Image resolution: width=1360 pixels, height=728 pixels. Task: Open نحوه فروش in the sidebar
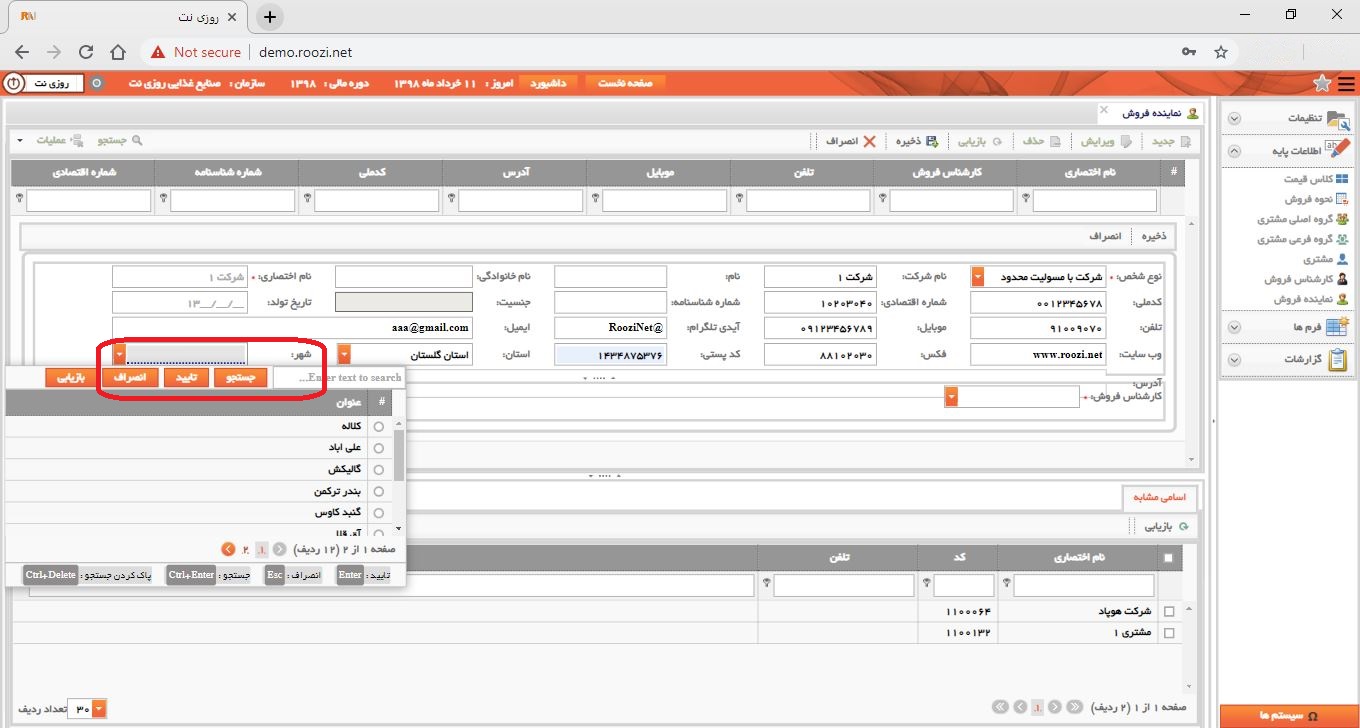1314,199
